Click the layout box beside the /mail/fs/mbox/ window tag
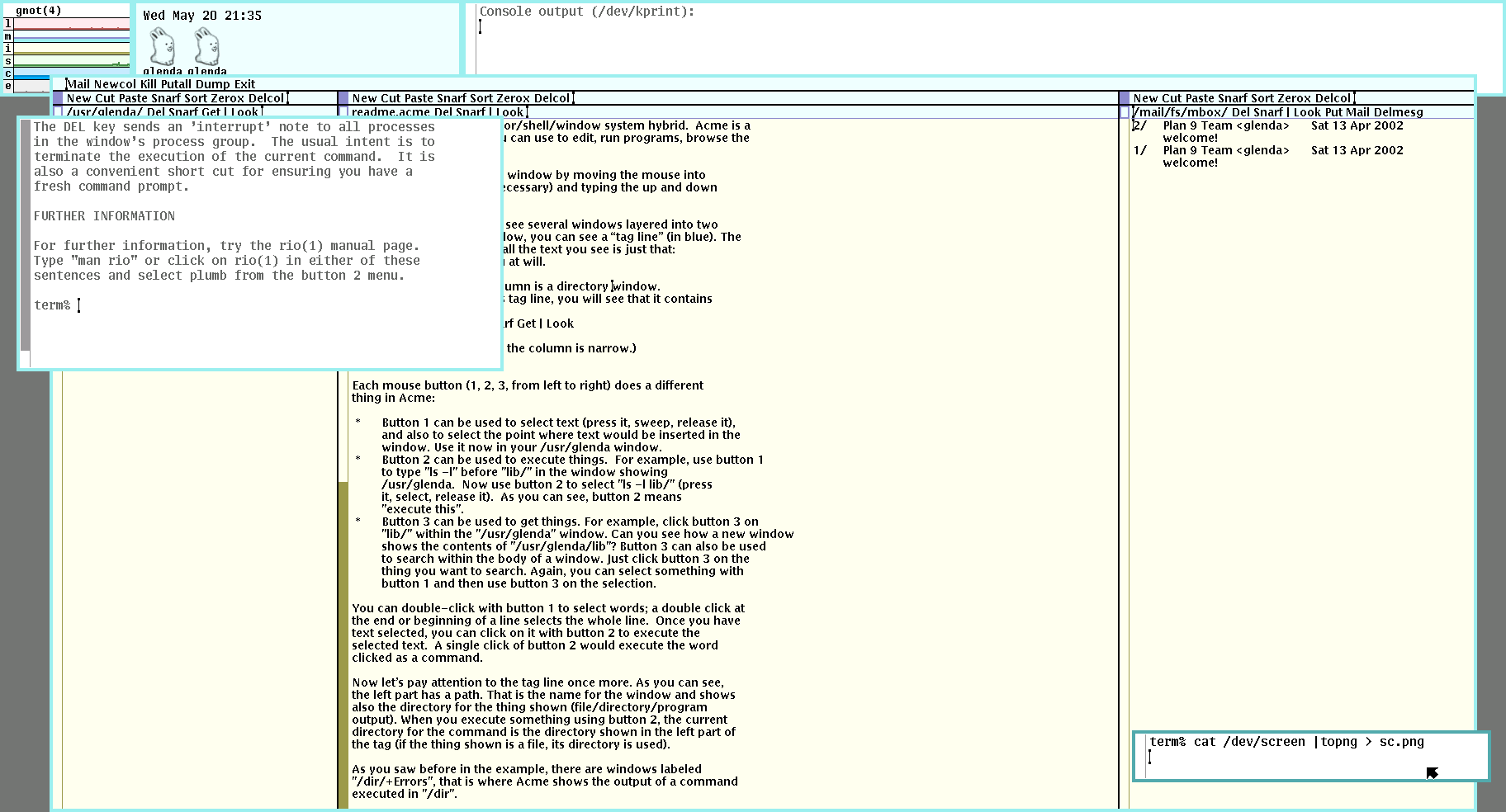 click(1125, 112)
